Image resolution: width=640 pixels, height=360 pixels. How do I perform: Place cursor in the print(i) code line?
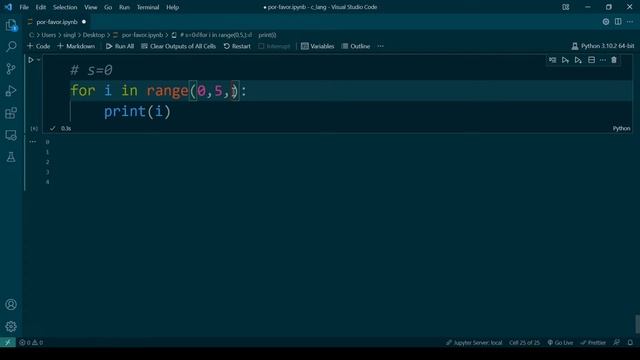click(137, 111)
